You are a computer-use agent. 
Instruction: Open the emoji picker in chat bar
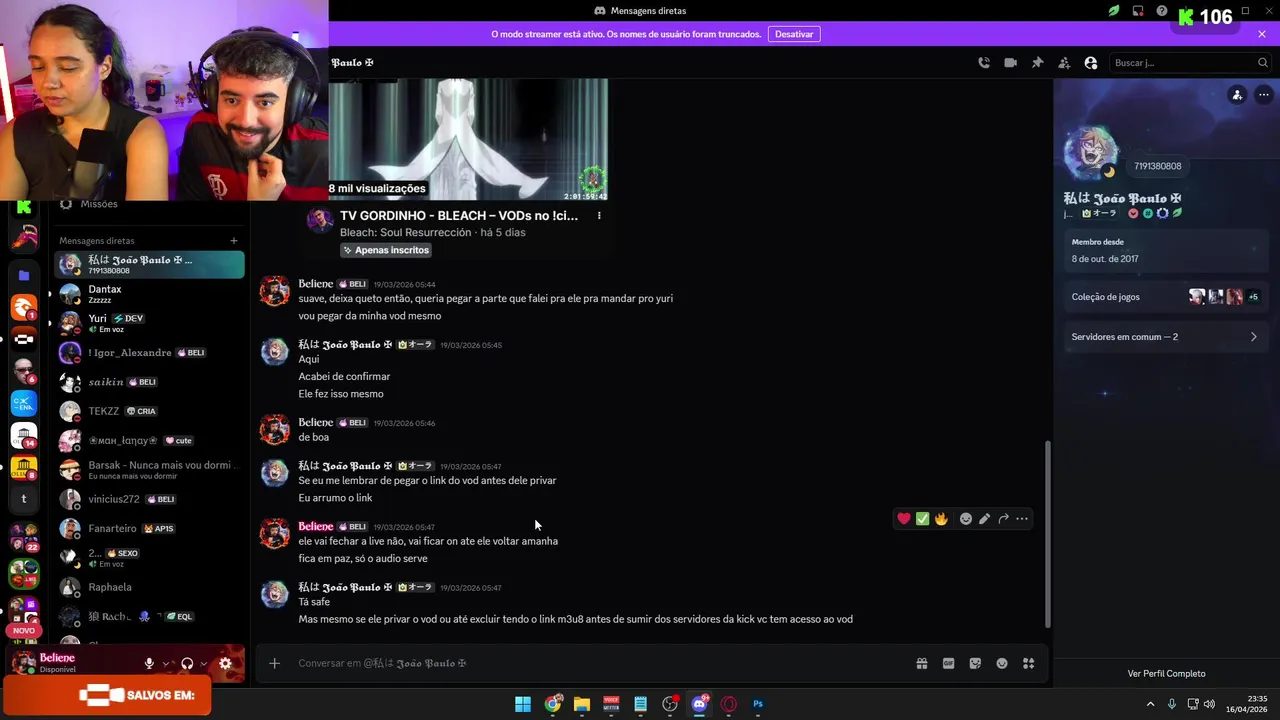point(1002,663)
